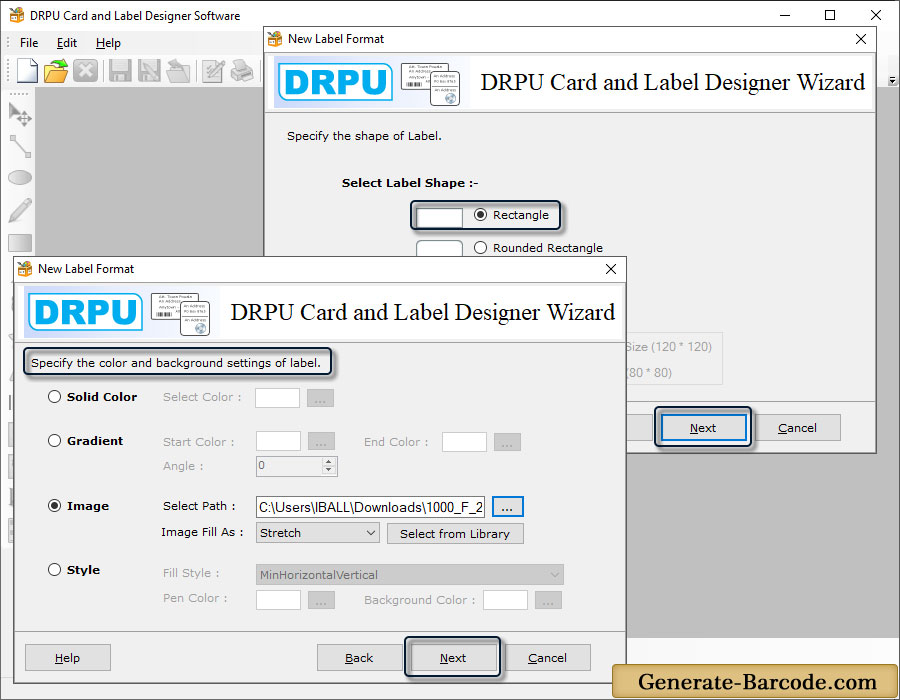Screen dimensions: 900x700
Task: Click the toolbar overflow arrow at right edge
Action: [x=892, y=81]
